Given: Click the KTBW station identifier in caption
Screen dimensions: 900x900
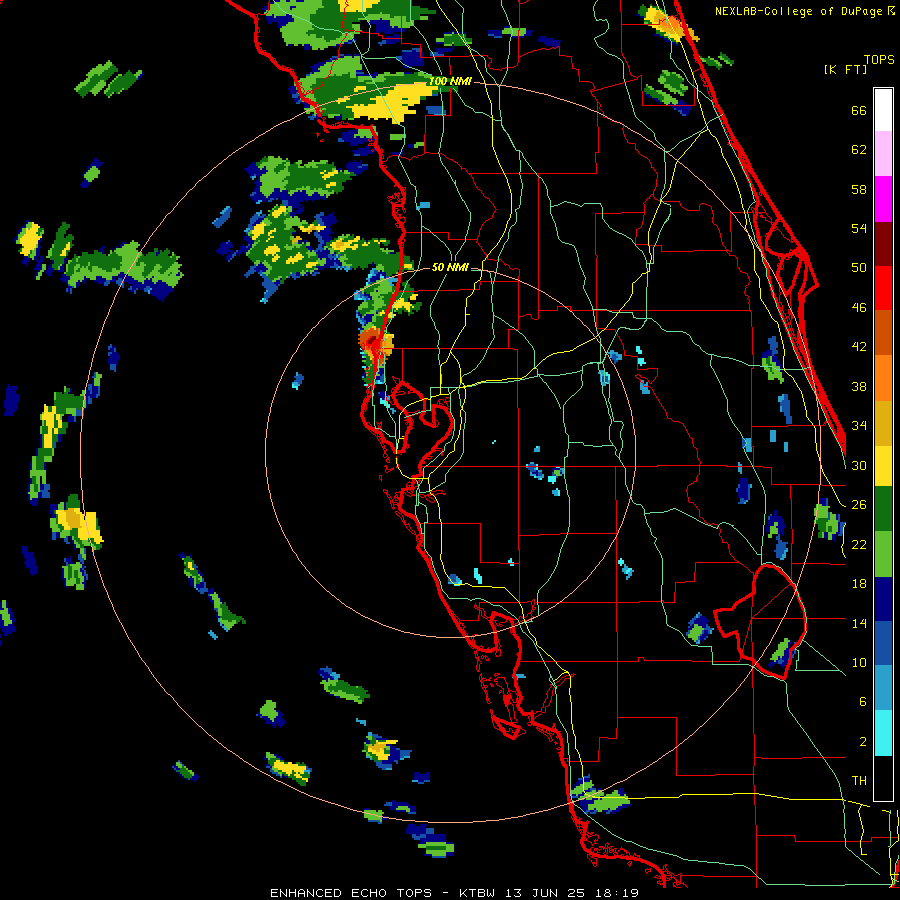Looking at the screenshot, I should pos(479,893).
